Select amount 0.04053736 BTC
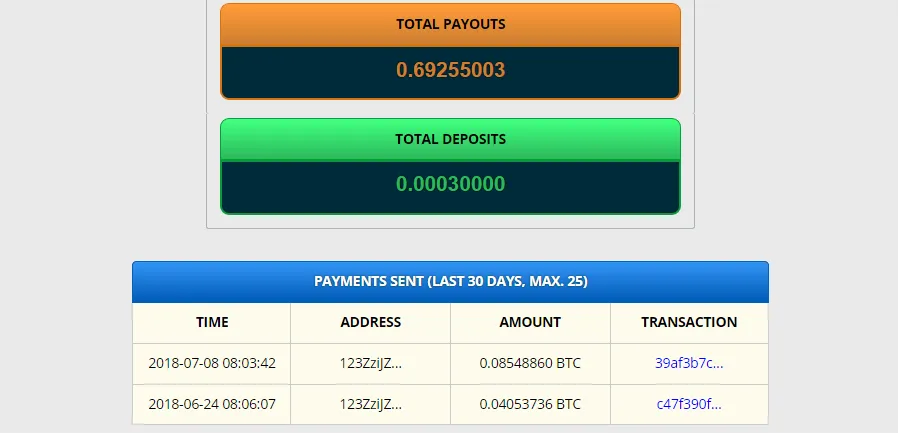Screen dimensions: 898x433 point(530,404)
